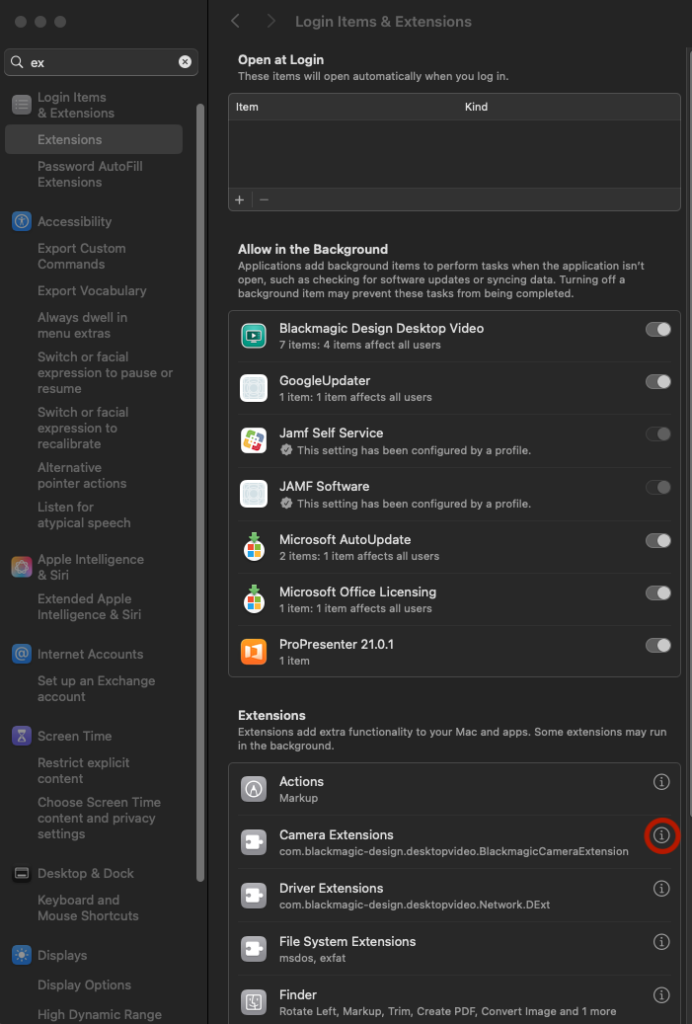The width and height of the screenshot is (692, 1024).
Task: Switch off ProPresenter 21.0.1 background item
Action: click(657, 645)
